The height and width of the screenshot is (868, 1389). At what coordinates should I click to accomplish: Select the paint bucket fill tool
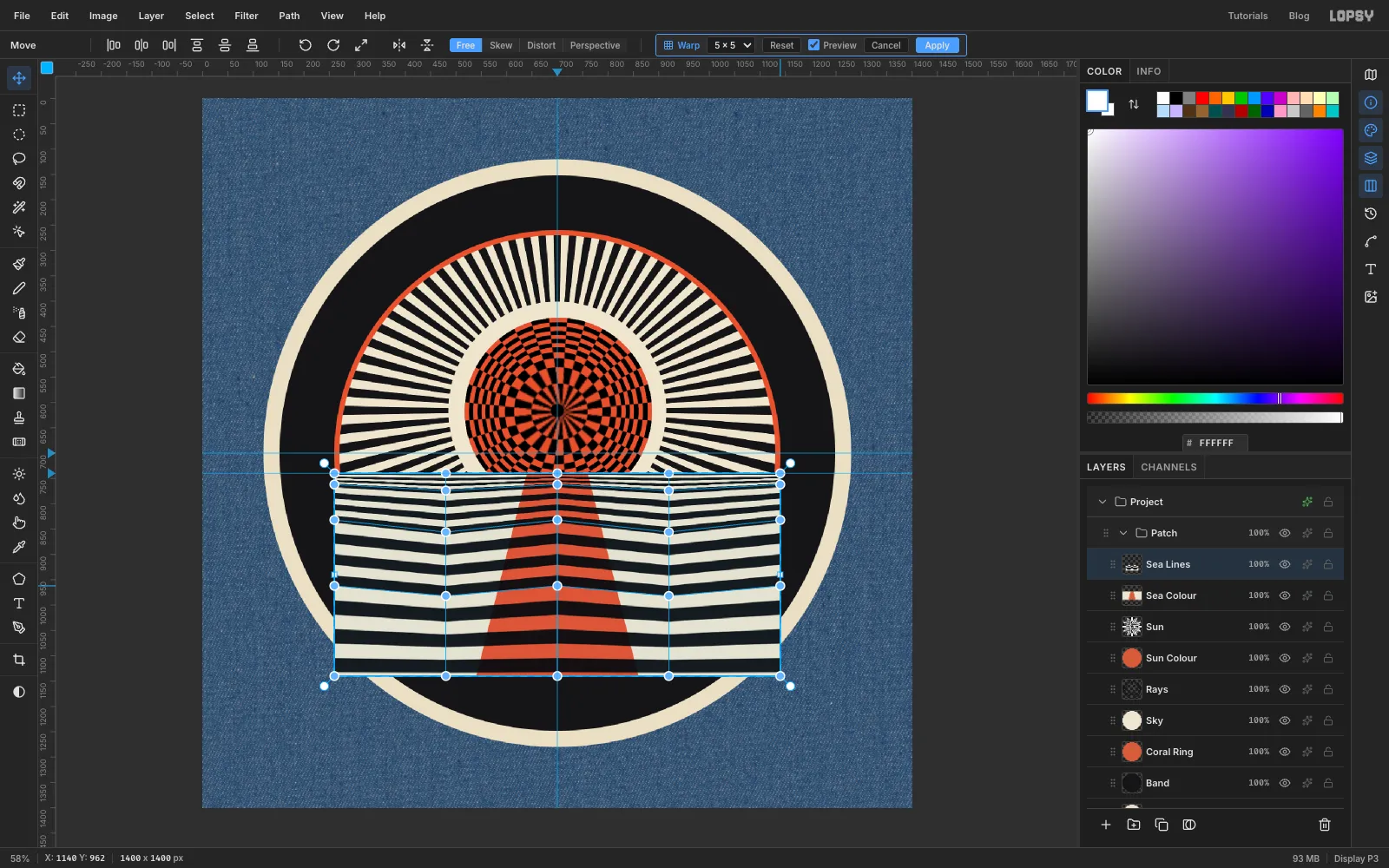19,369
